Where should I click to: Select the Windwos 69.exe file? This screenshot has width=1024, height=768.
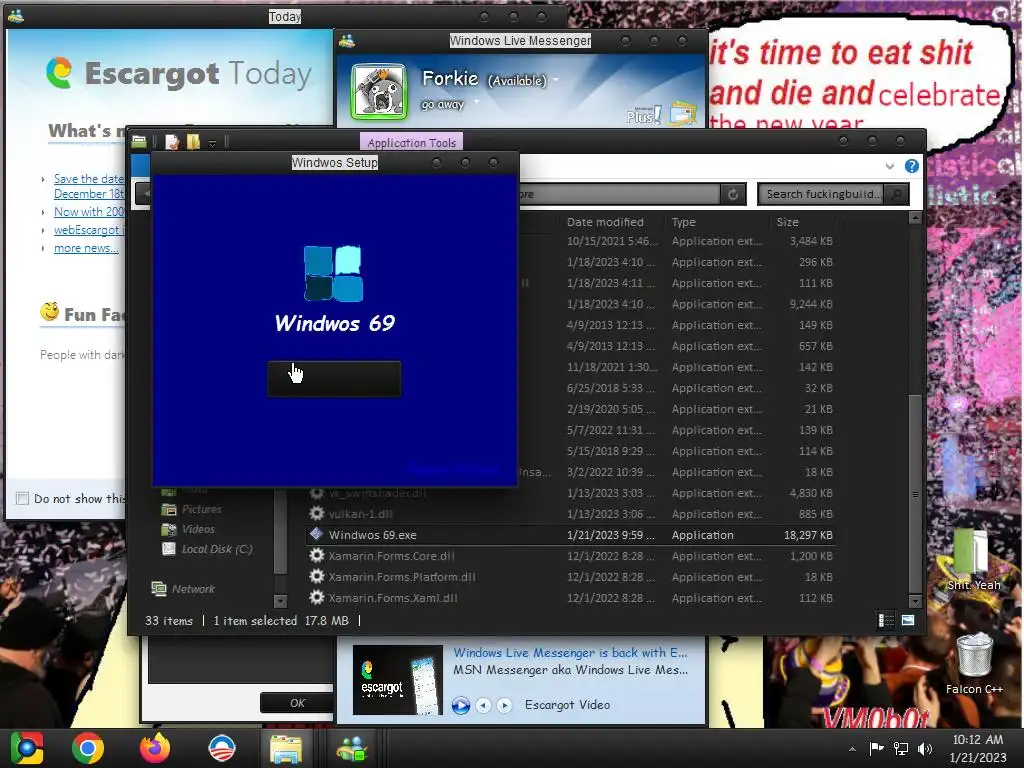(571, 535)
